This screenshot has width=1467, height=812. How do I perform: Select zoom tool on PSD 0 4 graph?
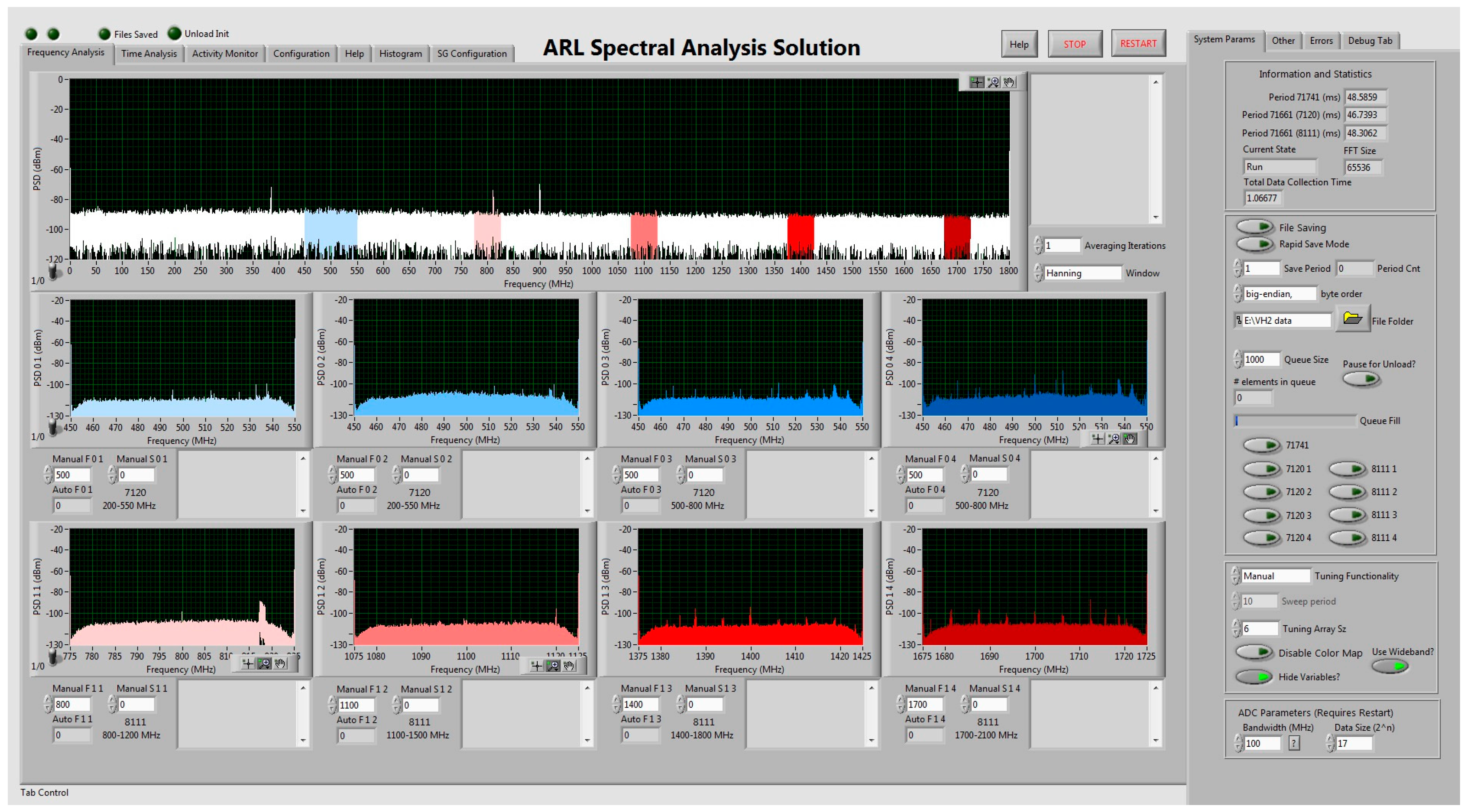[1114, 439]
